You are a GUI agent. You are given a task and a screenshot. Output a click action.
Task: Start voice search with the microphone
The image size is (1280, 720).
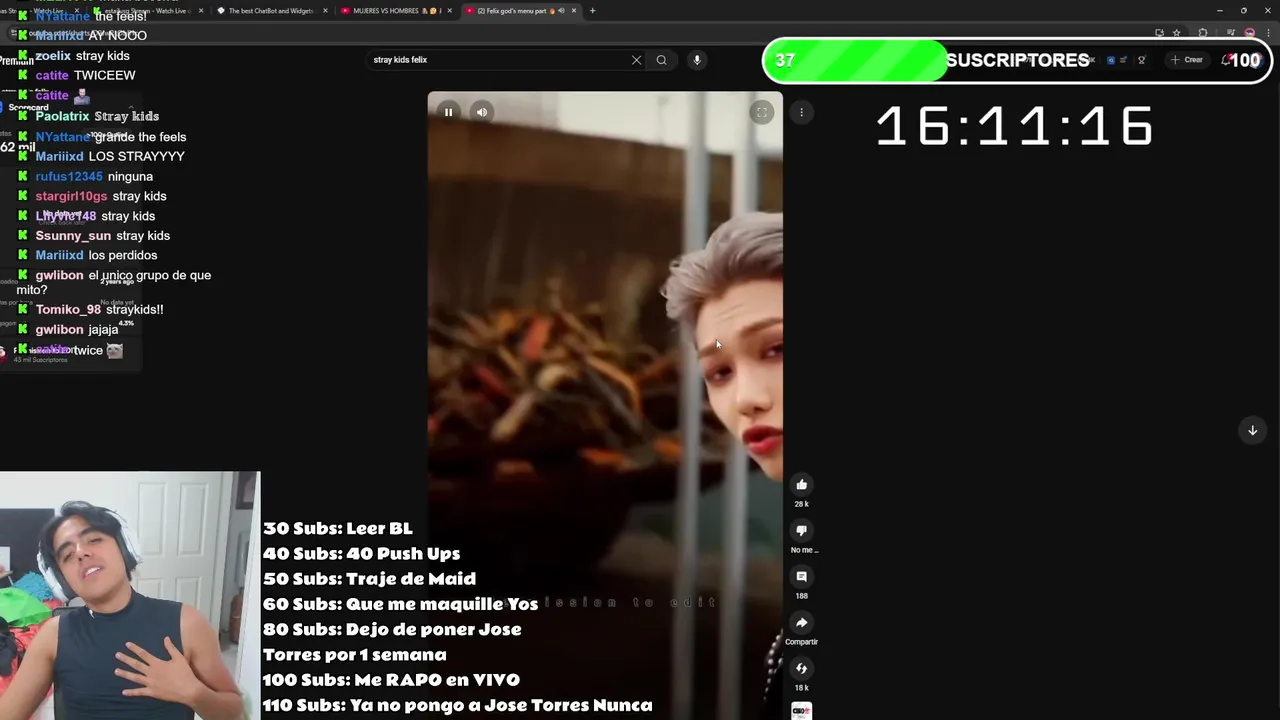[x=697, y=60]
